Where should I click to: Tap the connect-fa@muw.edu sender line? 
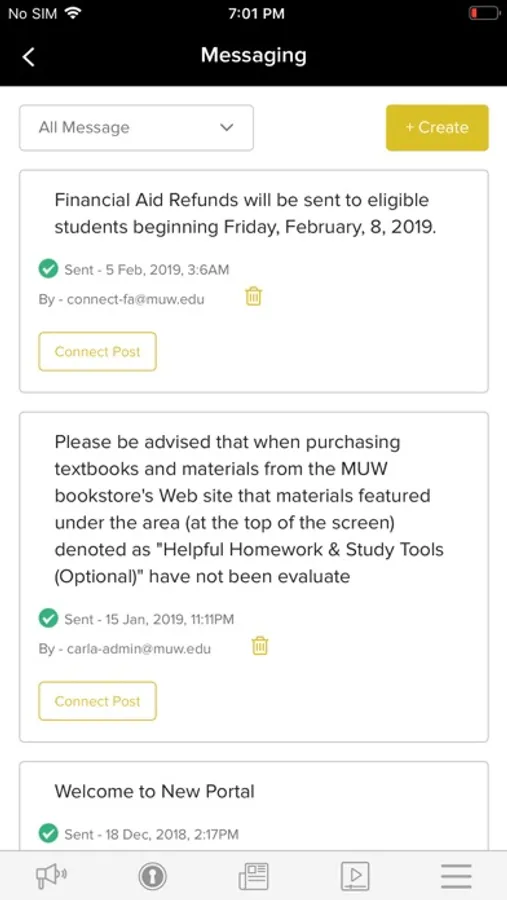pos(121,299)
